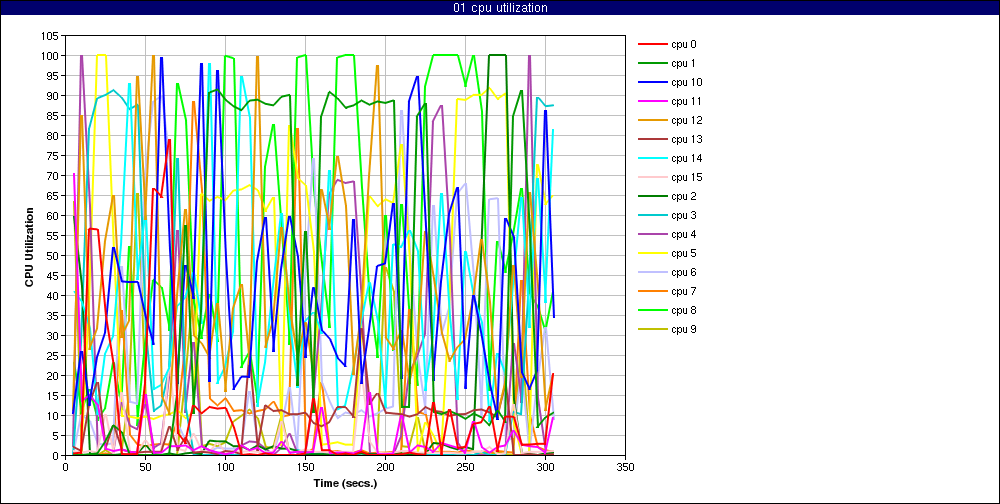The width and height of the screenshot is (1000, 504).
Task: Click the "Time (secs.)" x-axis title
Action: pos(345,483)
